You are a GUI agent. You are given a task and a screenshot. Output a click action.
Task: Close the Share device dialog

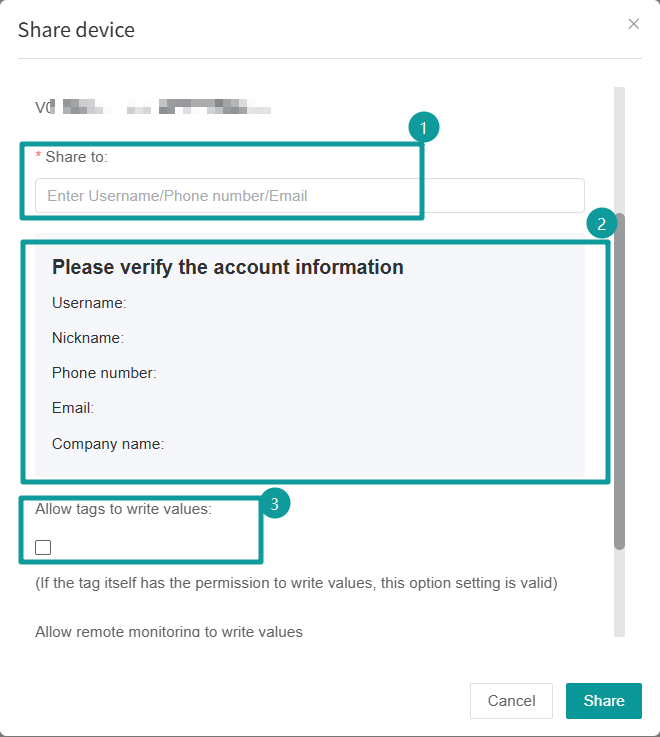pyautogui.click(x=633, y=24)
